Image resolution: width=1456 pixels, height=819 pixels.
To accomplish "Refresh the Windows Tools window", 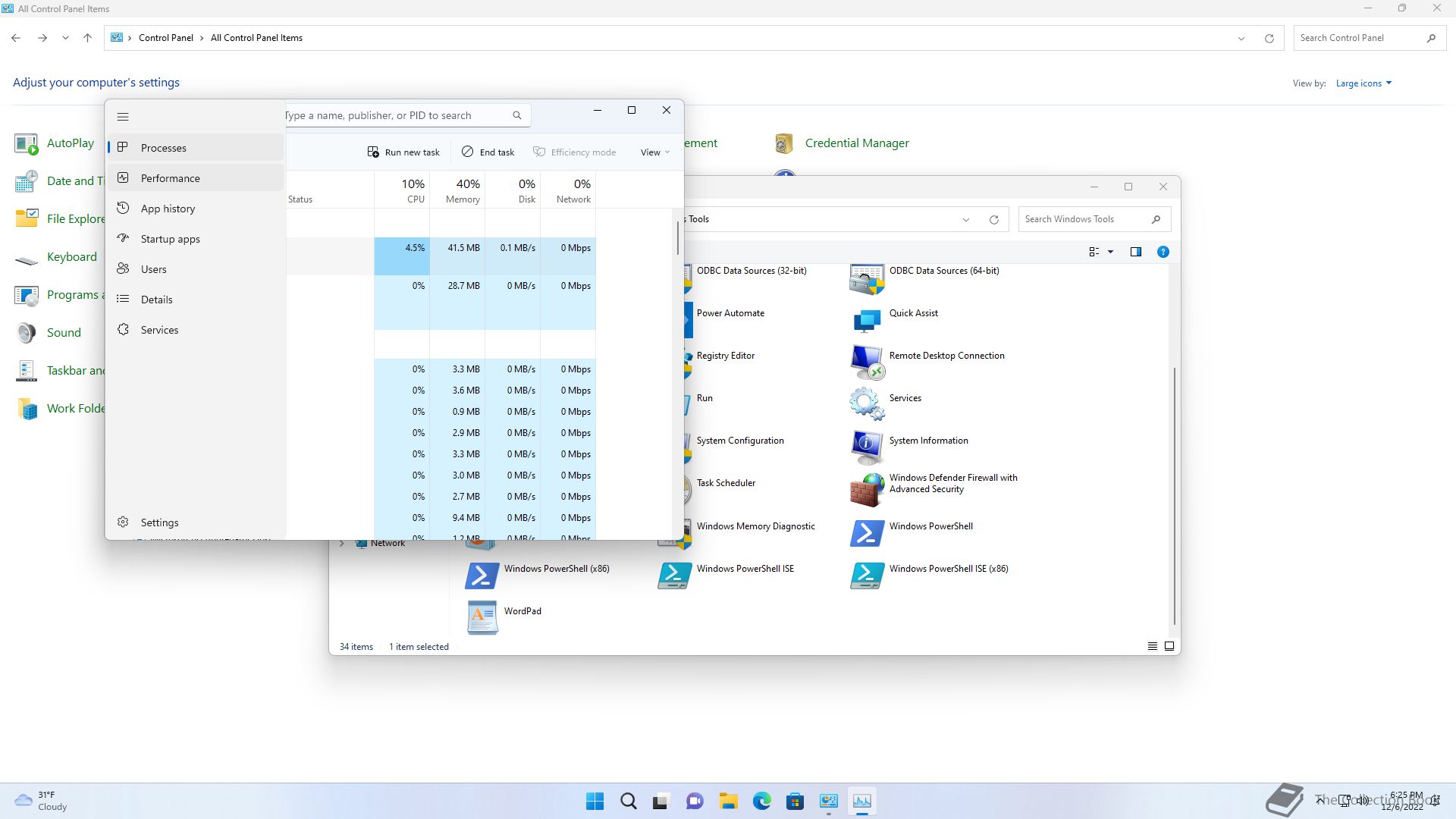I will tap(994, 220).
